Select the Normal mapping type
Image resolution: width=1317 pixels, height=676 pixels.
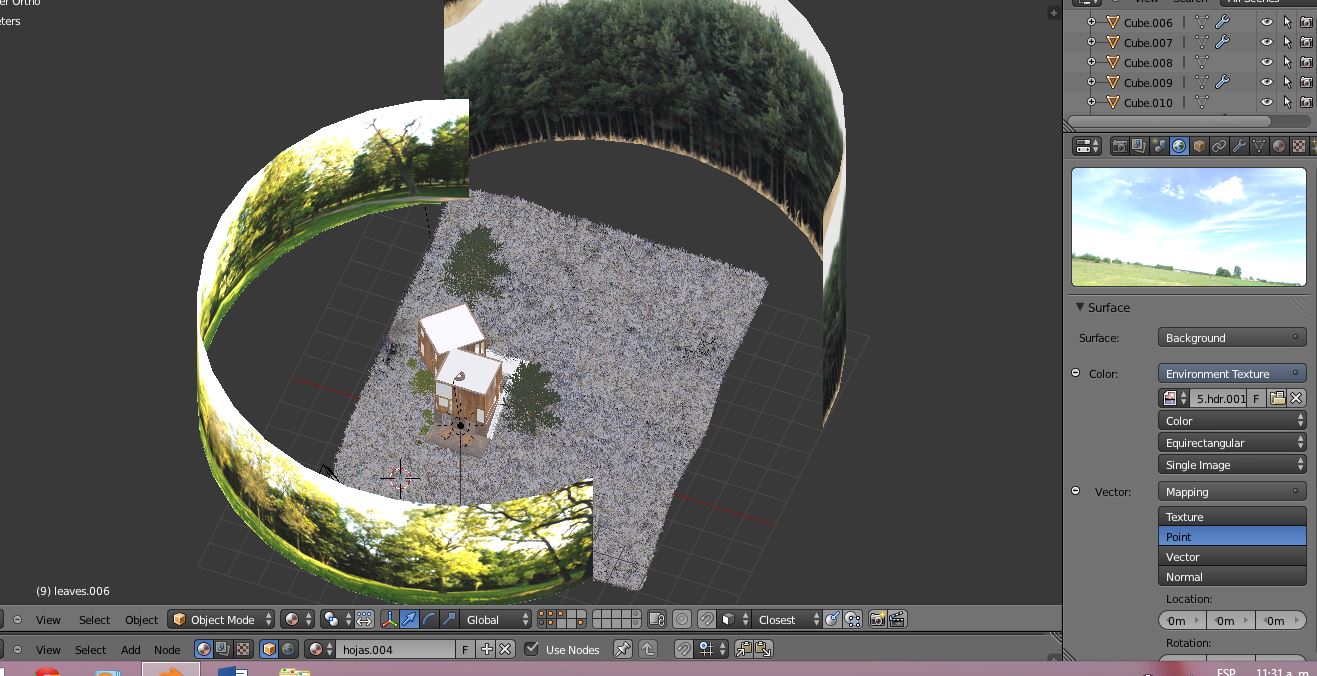pos(1232,577)
